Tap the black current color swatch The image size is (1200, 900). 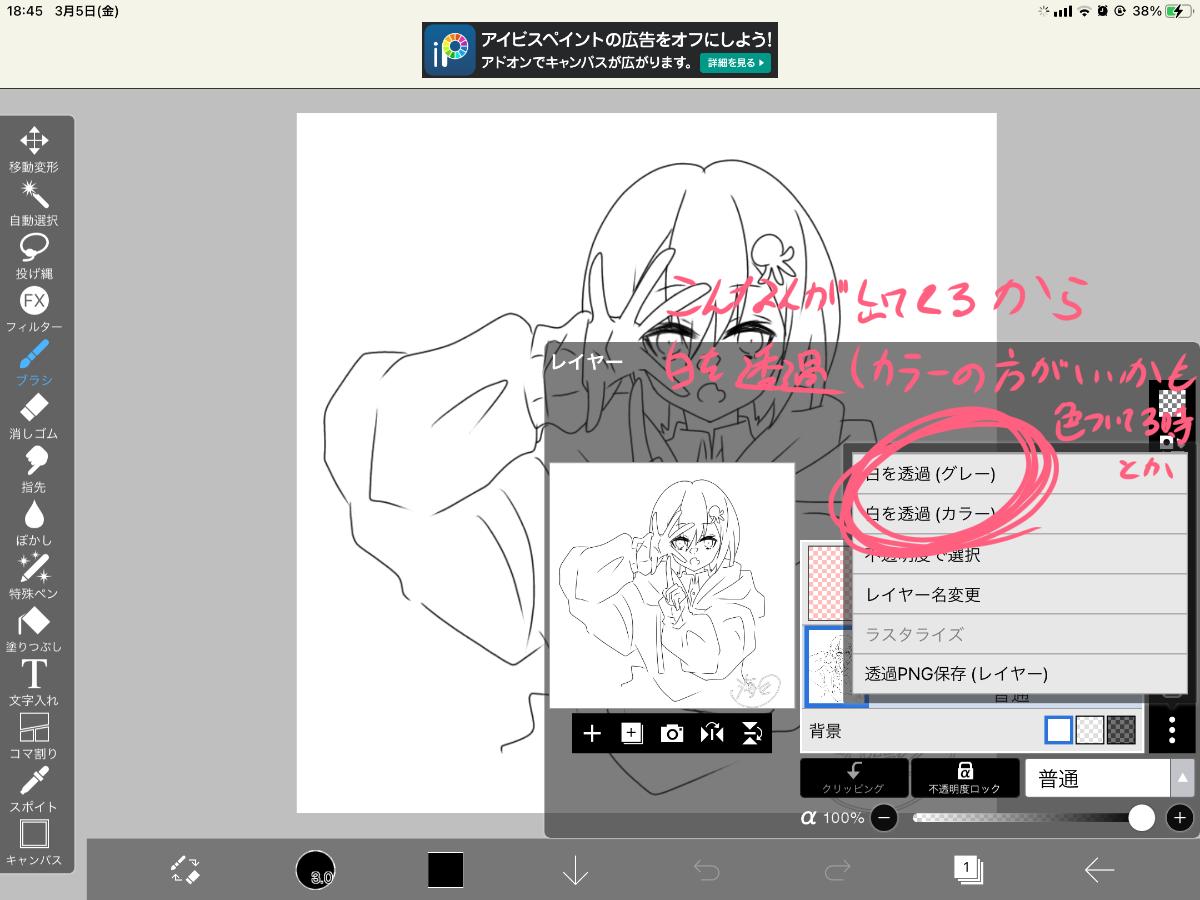click(x=446, y=869)
